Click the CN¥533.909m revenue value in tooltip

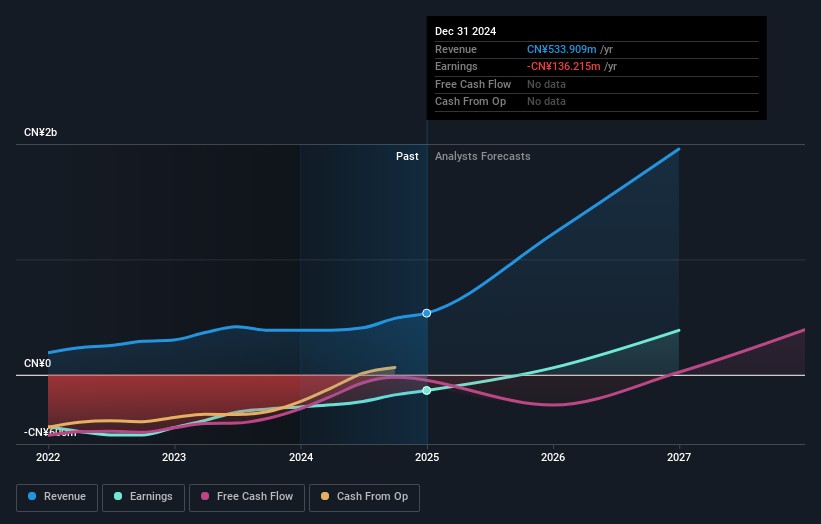562,50
